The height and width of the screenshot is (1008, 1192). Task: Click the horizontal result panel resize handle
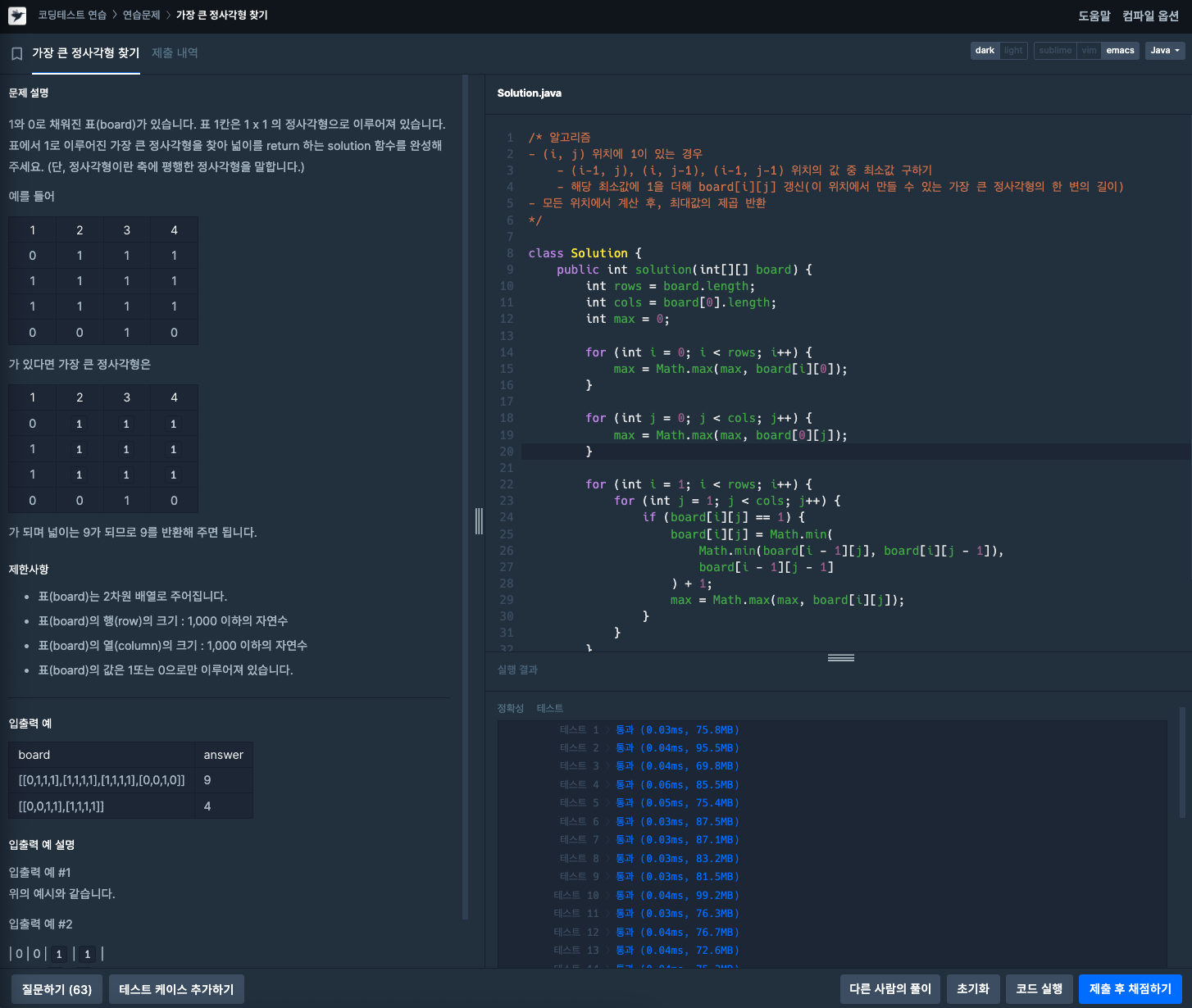(840, 657)
